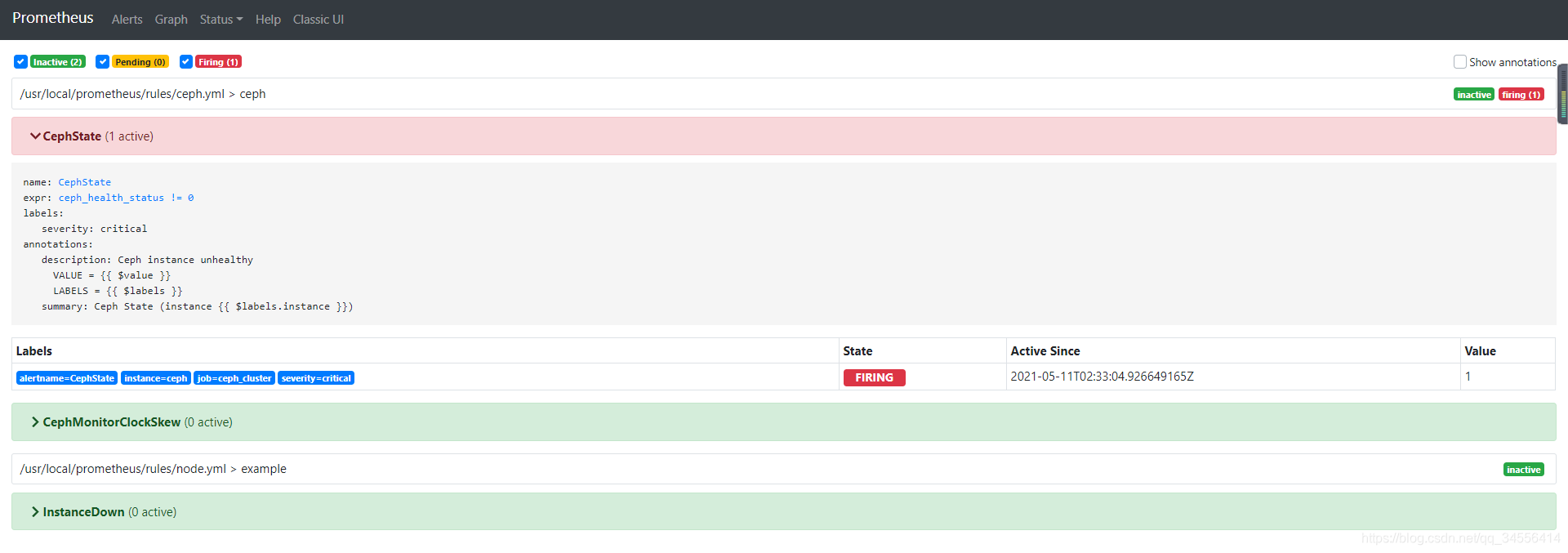This screenshot has width=1568, height=553.
Task: Select the Active Since timestamp value
Action: pyautogui.click(x=1102, y=377)
